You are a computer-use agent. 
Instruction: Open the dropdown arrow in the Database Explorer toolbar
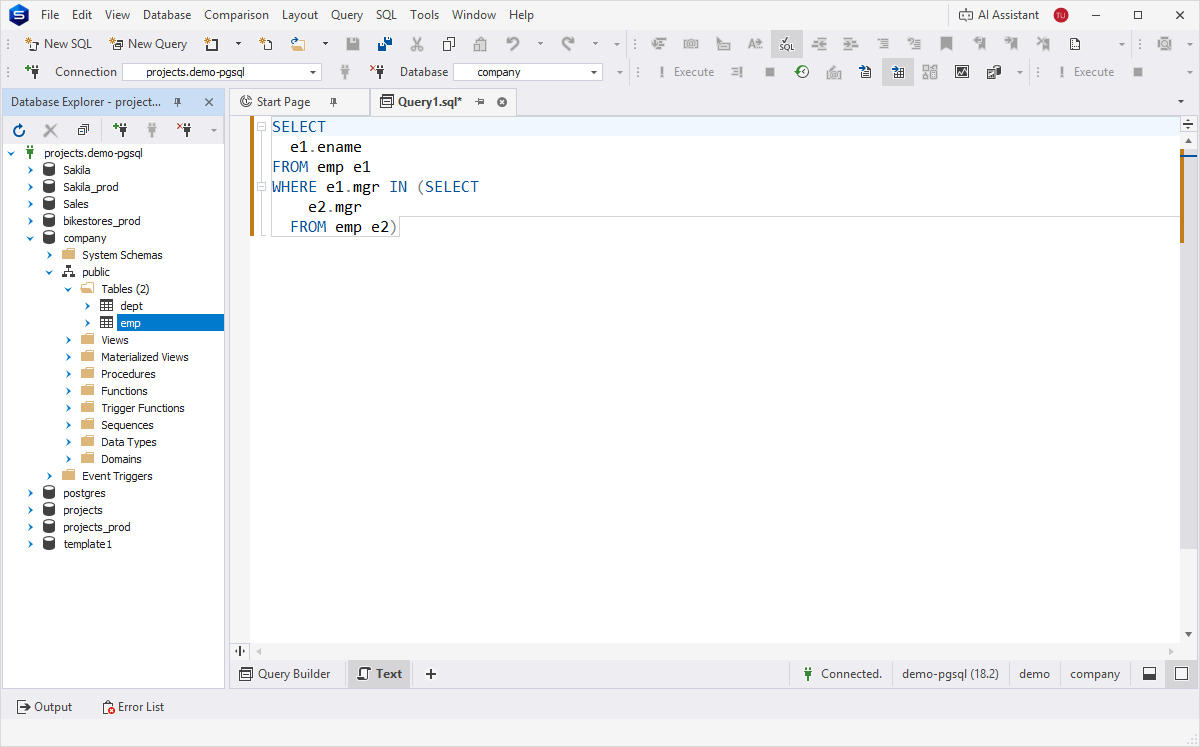[213, 130]
